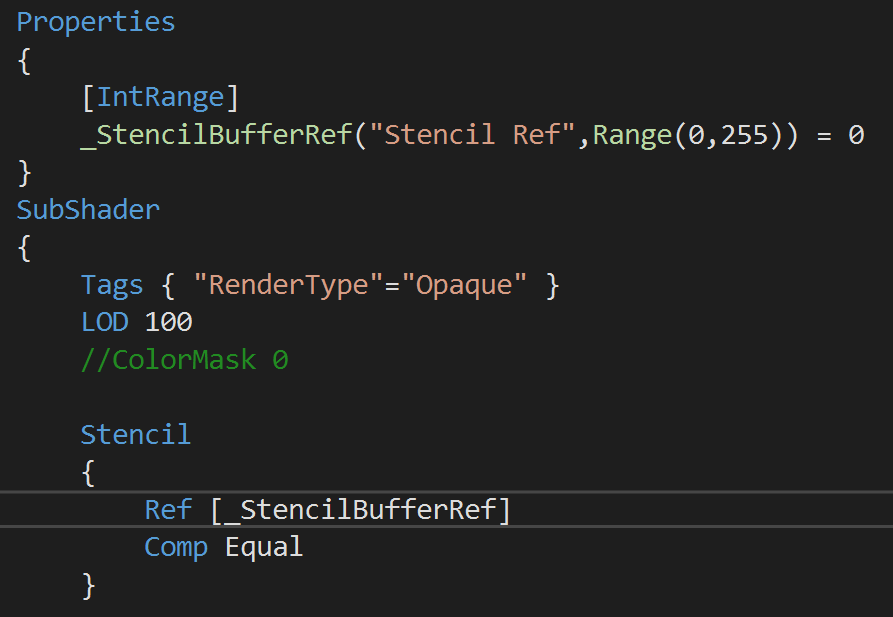Click the //ColorMask 0 comment
The image size is (893, 617).
coord(184,360)
